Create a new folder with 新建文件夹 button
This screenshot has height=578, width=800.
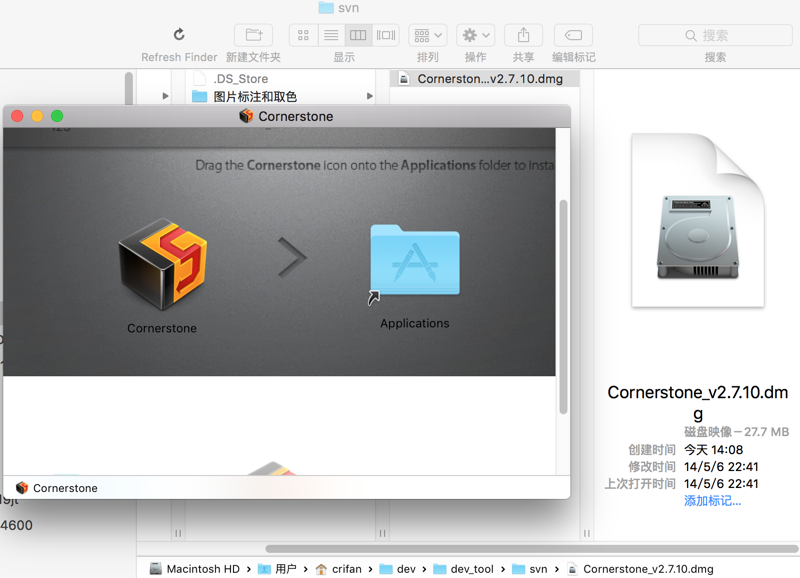click(x=254, y=35)
